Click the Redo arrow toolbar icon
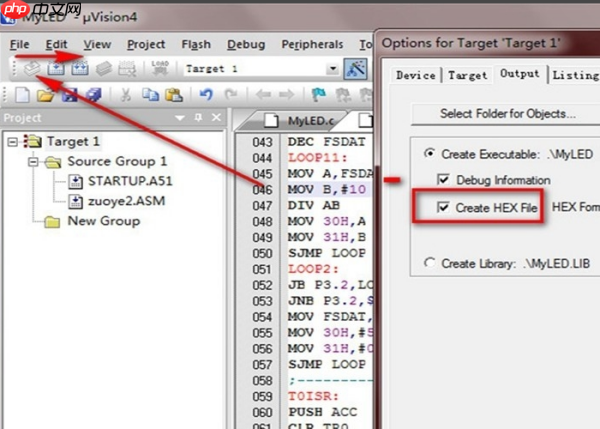Screen dimensions: 600x429 click(230, 94)
